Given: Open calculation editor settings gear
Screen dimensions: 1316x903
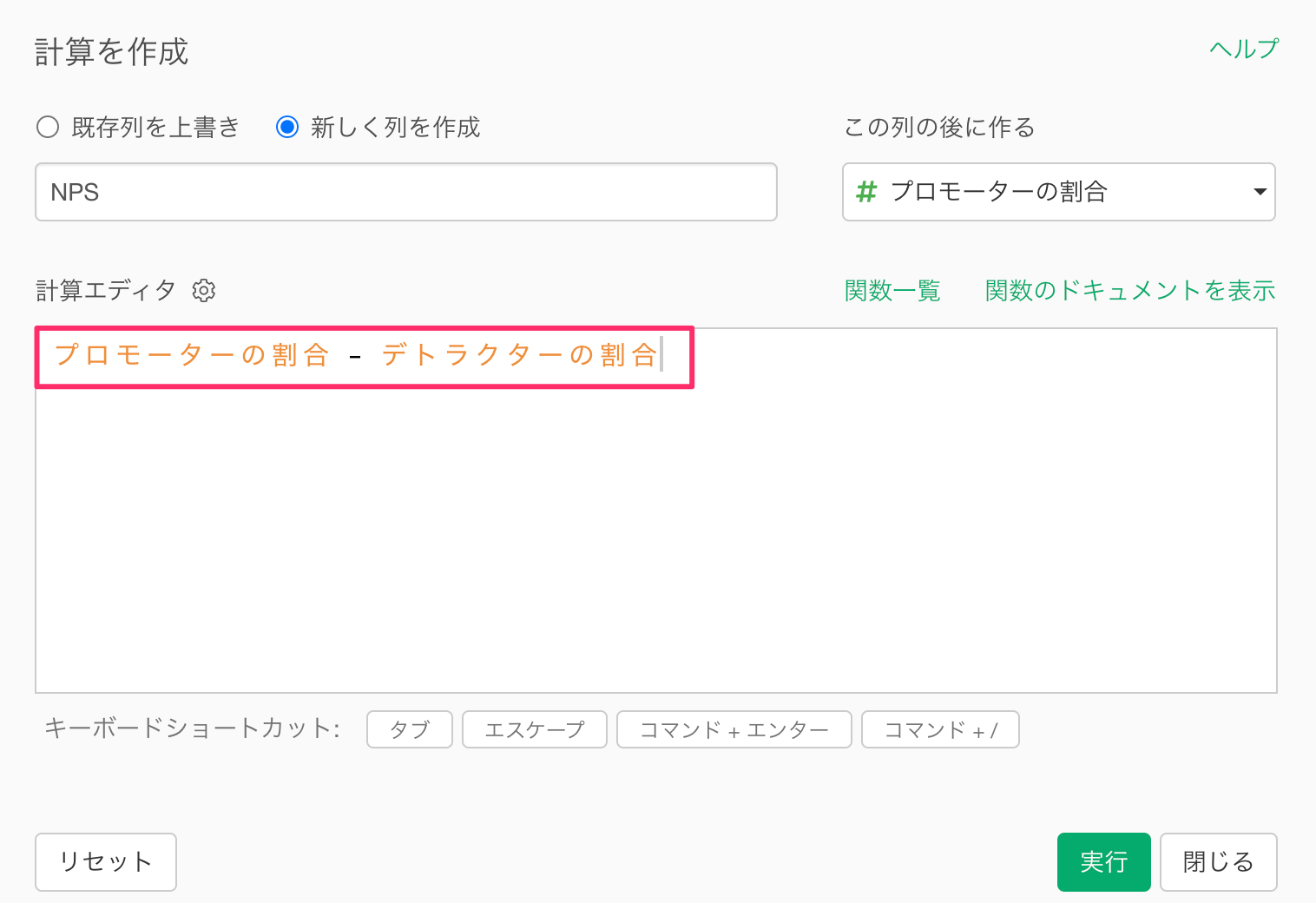Looking at the screenshot, I should coord(204,290).
